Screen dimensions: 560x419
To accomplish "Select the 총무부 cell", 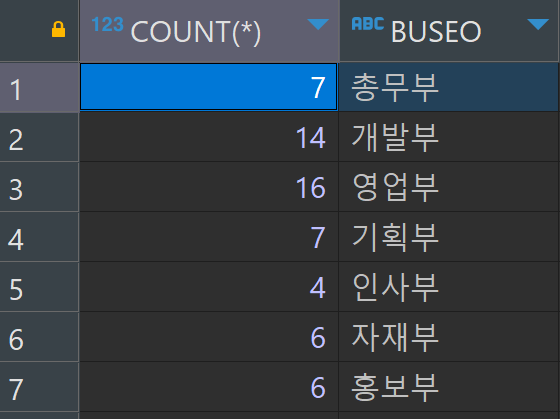I will click(x=449, y=87).
